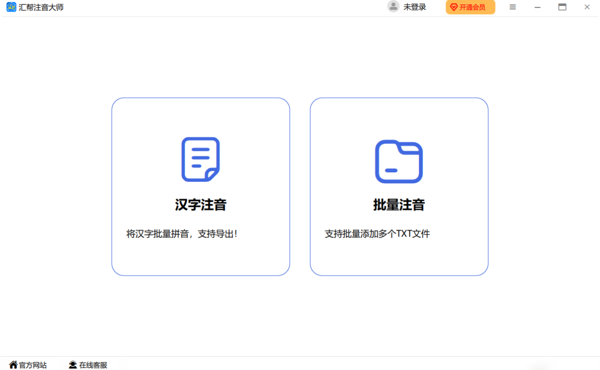Click the 批量注音 folder icon
The image size is (600, 370).
(x=399, y=161)
